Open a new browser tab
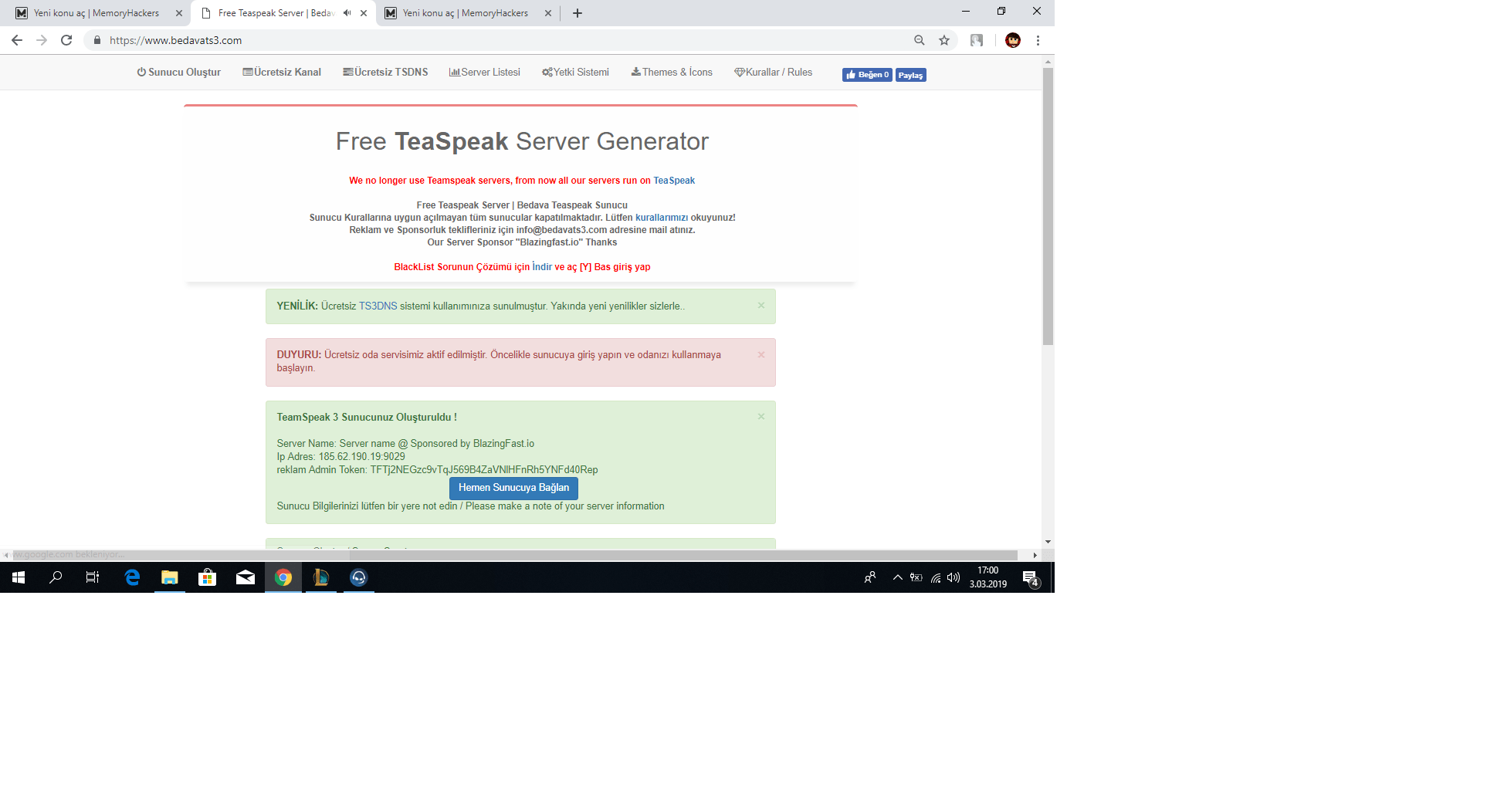 578,13
